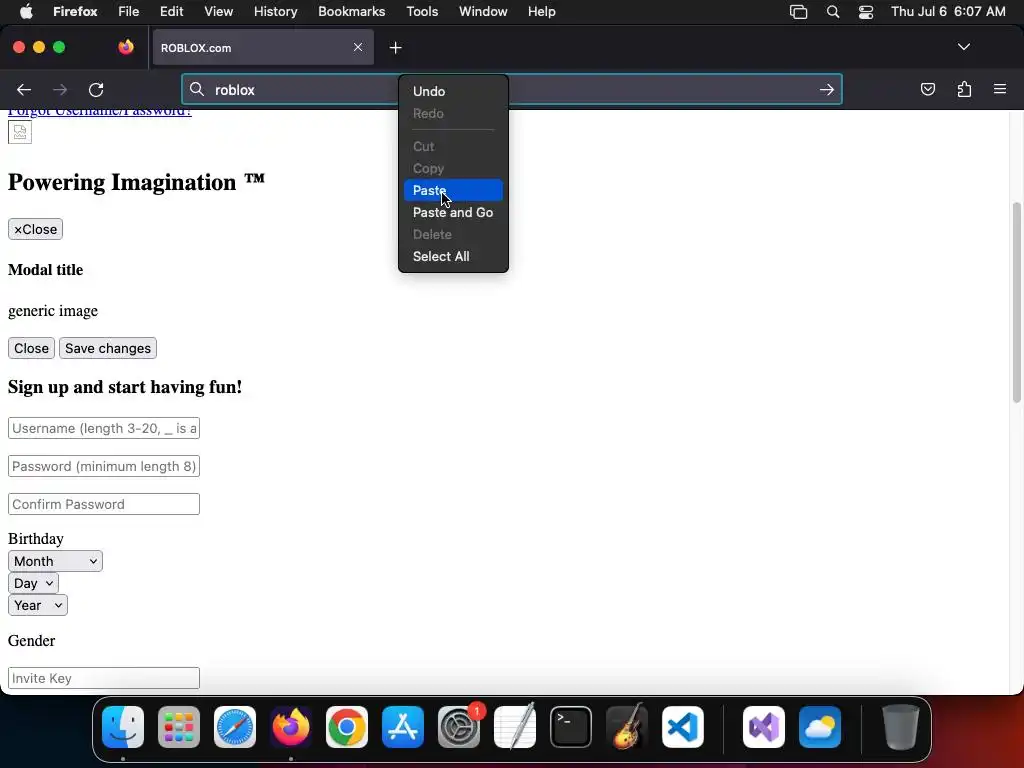Screen dimensions: 1024x768
Task: Open Visual Studio in the Dock
Action: point(763,727)
